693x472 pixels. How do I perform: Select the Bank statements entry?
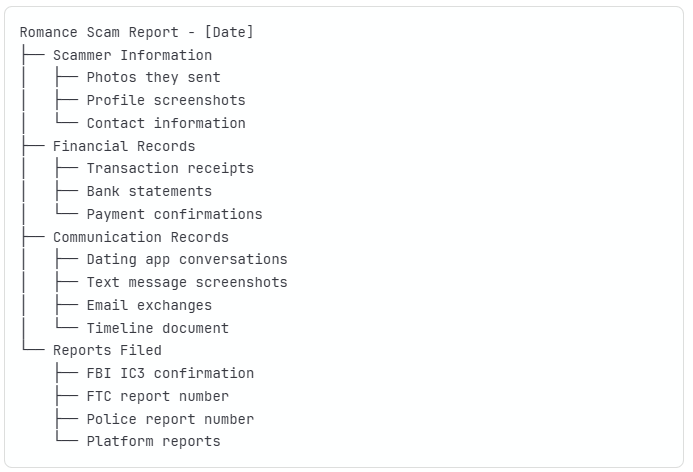(x=149, y=191)
